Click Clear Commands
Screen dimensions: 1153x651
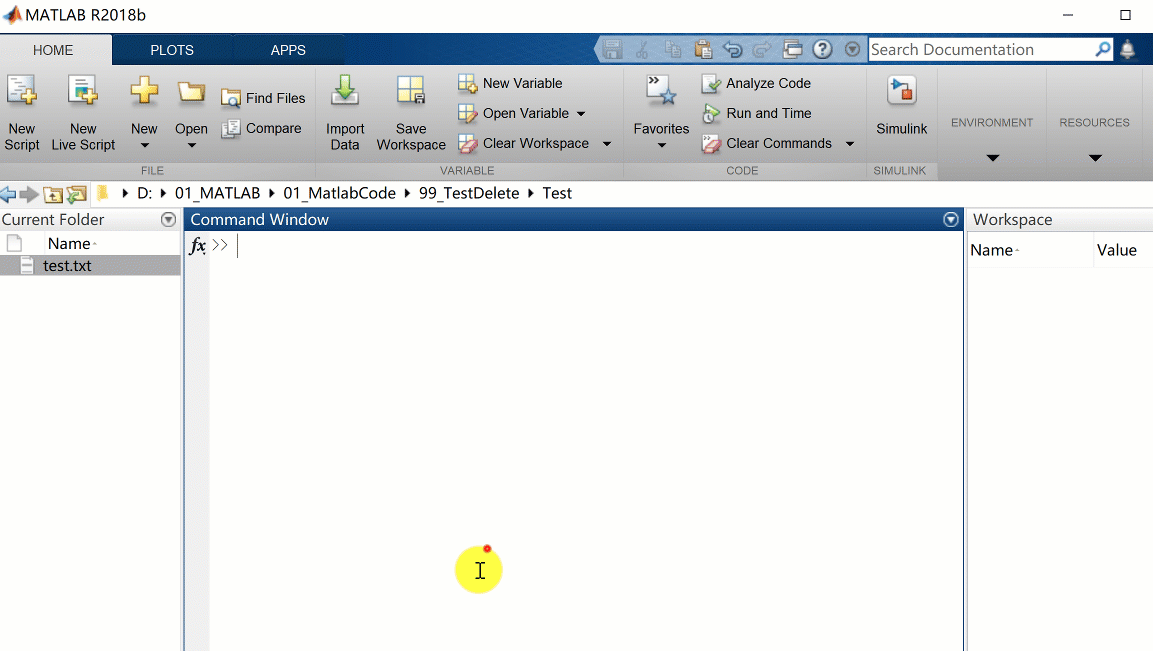pos(767,143)
